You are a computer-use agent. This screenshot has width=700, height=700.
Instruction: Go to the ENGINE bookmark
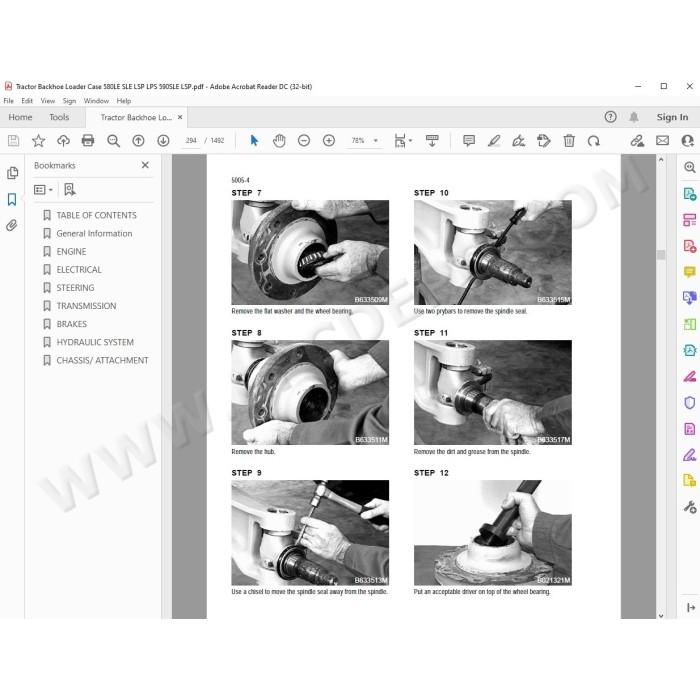[71, 251]
